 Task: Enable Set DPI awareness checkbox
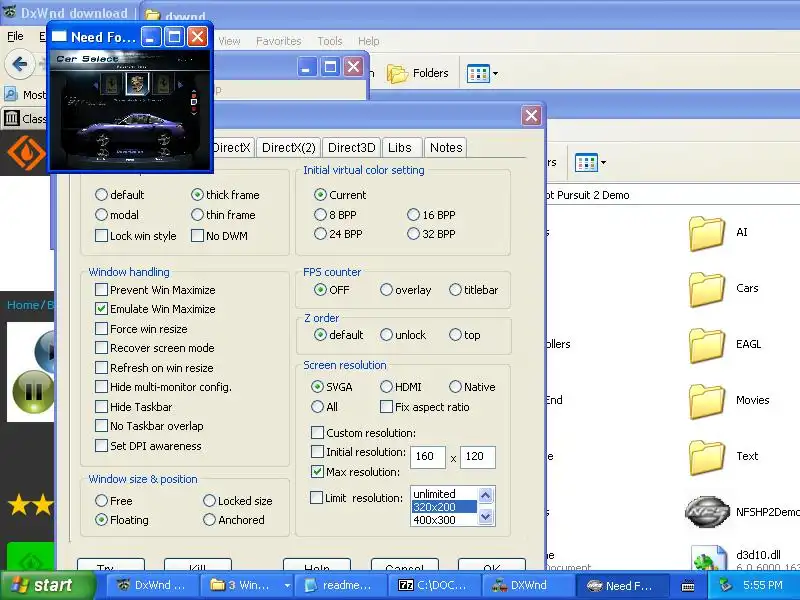pos(101,445)
